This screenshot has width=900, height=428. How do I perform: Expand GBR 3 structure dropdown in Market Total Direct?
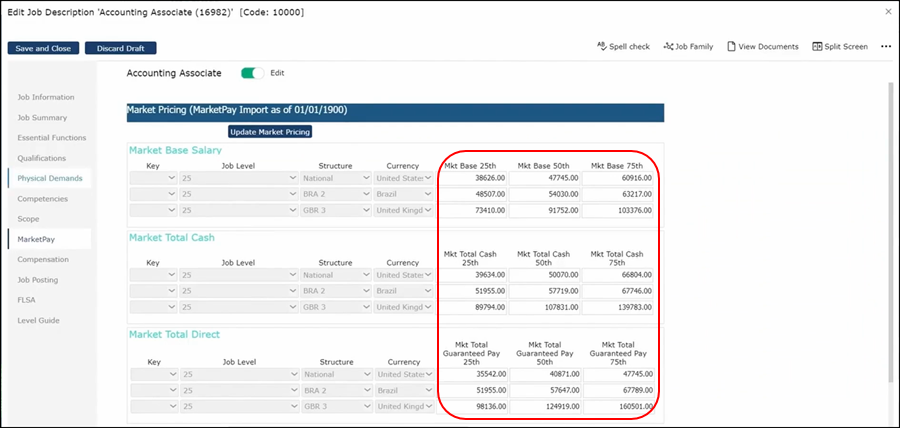(x=336, y=406)
